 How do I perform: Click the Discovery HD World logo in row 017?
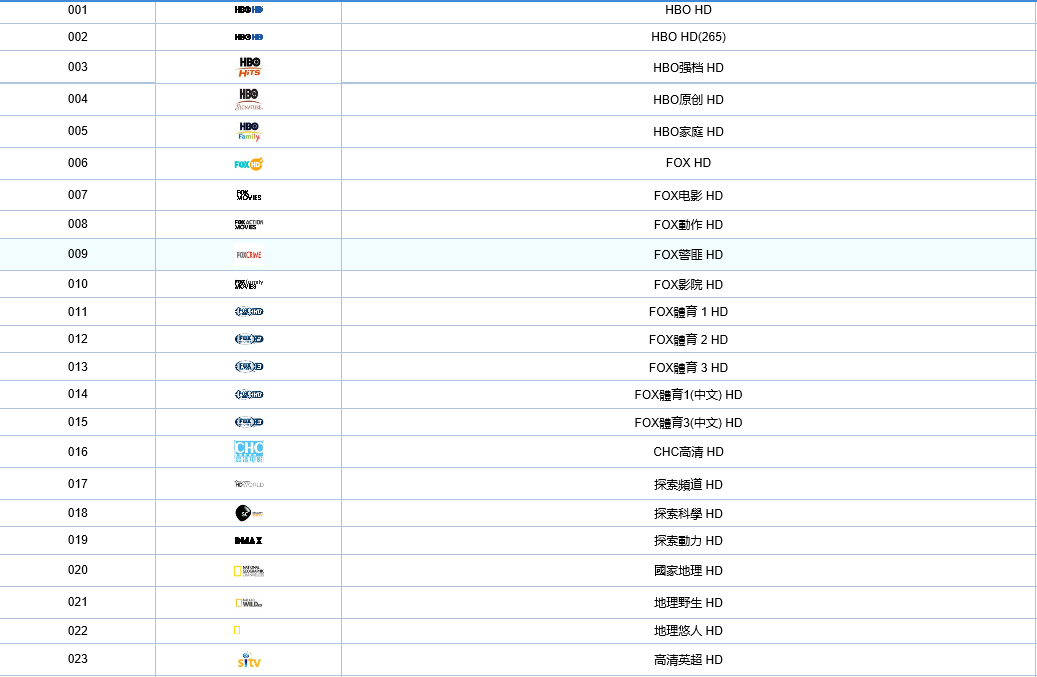pyautogui.click(x=249, y=484)
